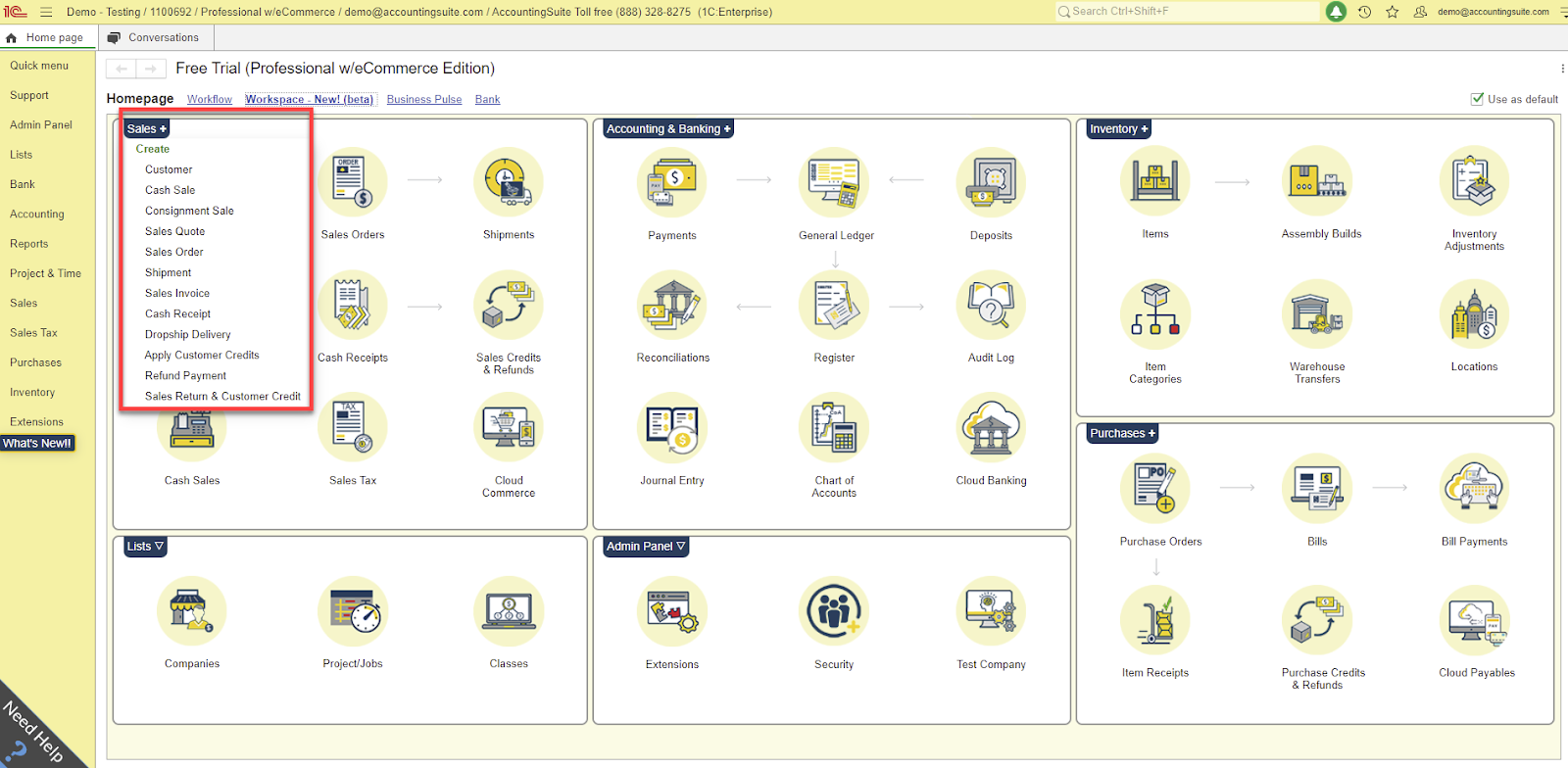1568x768 pixels.
Task: Select Sales Invoice menu entry
Action: coord(177,293)
